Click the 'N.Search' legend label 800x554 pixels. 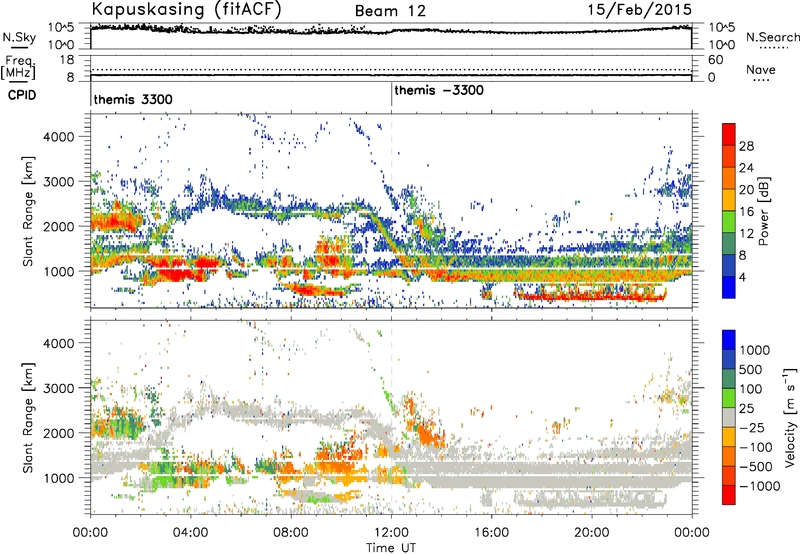[x=773, y=37]
